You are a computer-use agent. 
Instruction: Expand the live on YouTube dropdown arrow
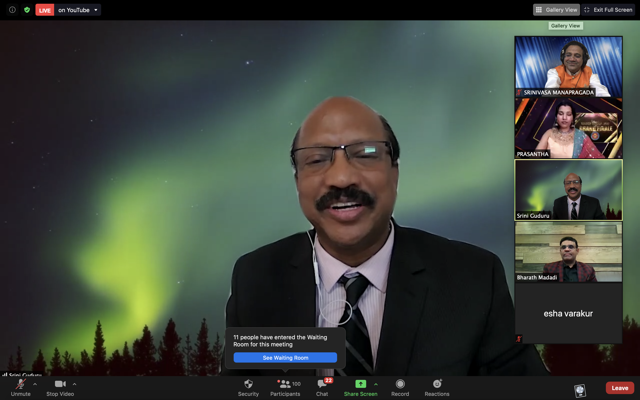(96, 10)
